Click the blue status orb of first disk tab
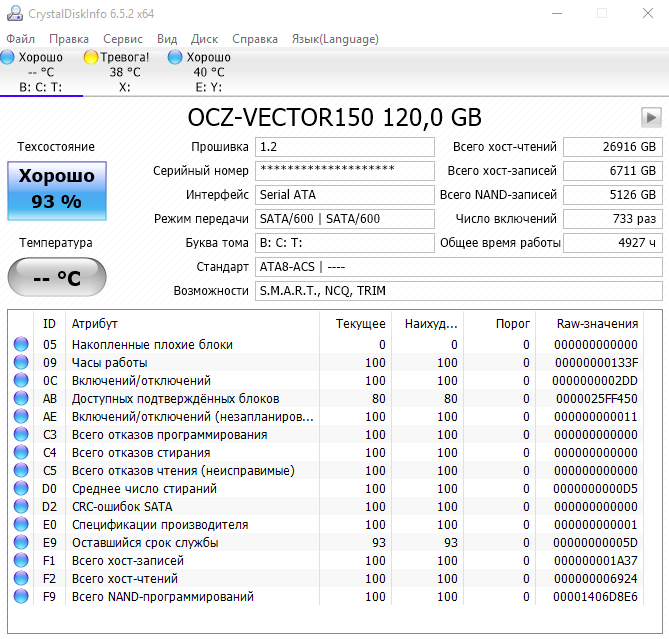Screen dimensions: 669x639 (x=7, y=57)
